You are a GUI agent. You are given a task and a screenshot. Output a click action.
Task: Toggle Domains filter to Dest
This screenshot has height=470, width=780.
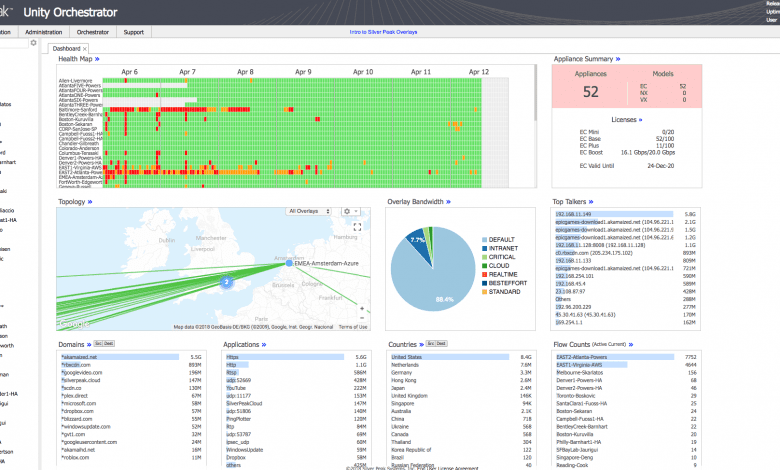pos(108,344)
